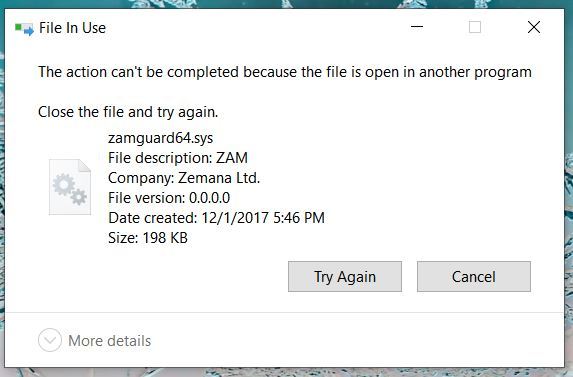Click the File description: ZAM line
The width and height of the screenshot is (573, 377).
tap(178, 158)
